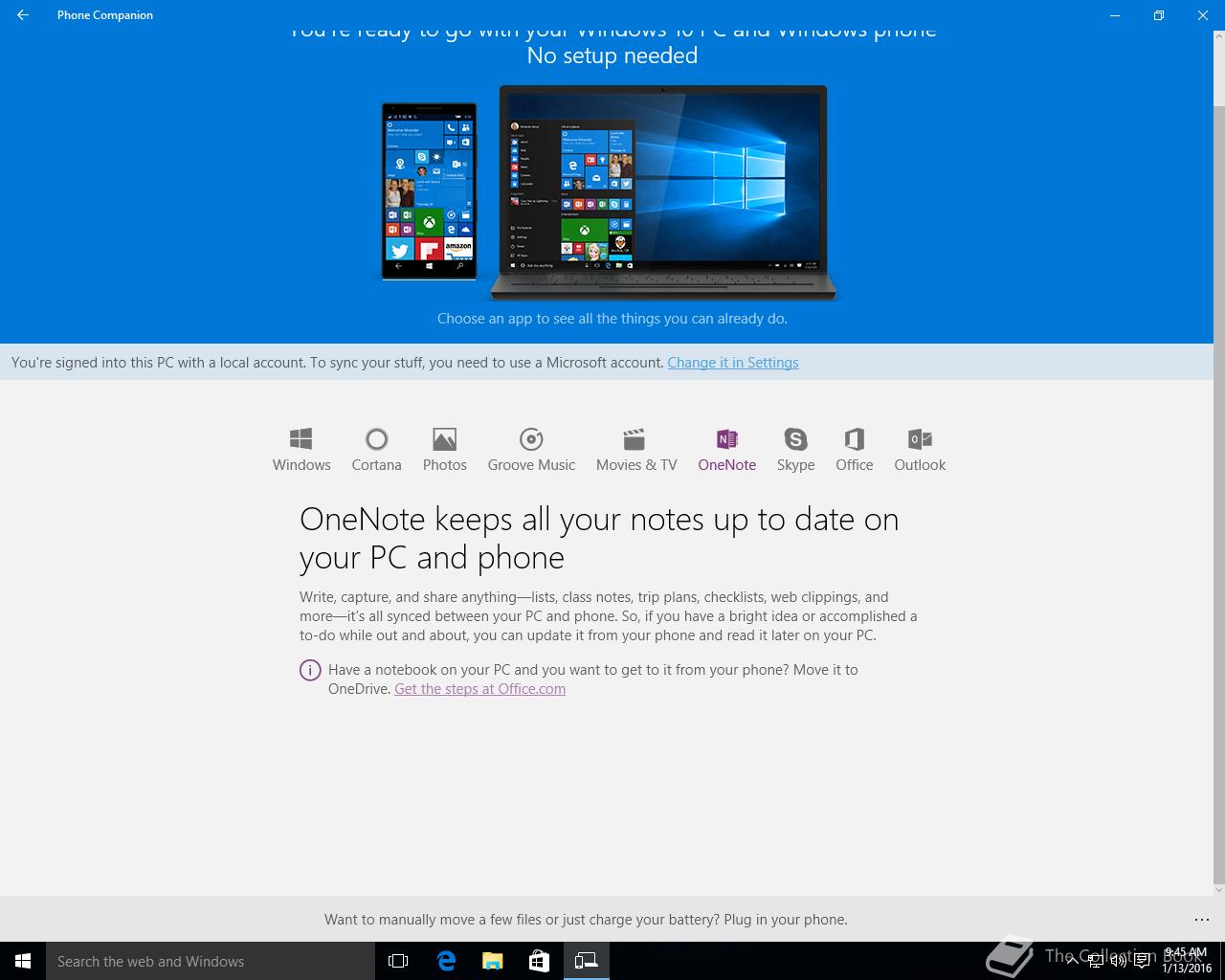Open the Windows Start menu
1225x980 pixels.
coord(23,961)
